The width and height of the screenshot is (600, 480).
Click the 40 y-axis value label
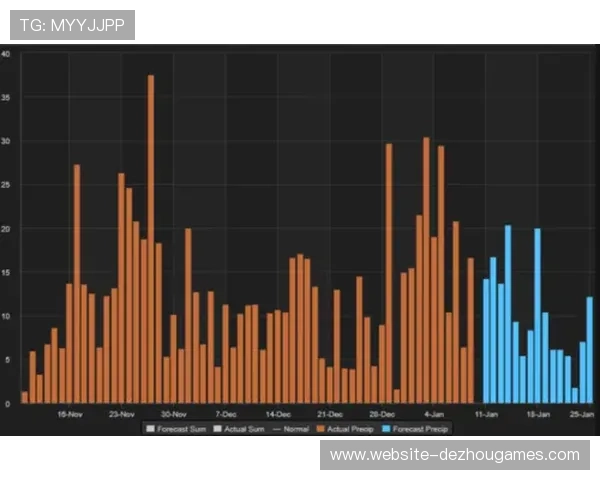[x=6, y=54]
